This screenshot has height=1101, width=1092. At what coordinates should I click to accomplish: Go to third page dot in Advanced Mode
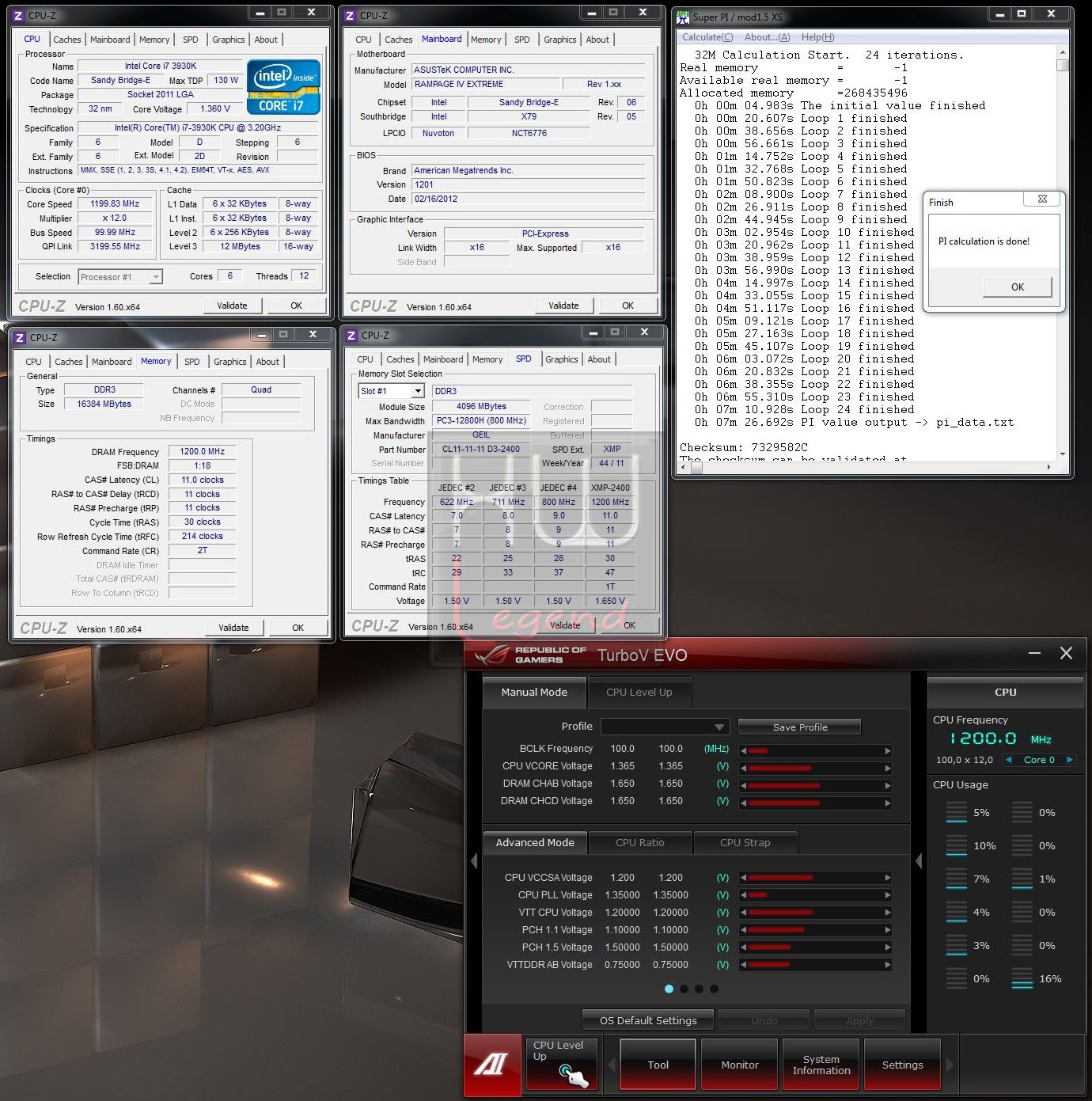(700, 989)
